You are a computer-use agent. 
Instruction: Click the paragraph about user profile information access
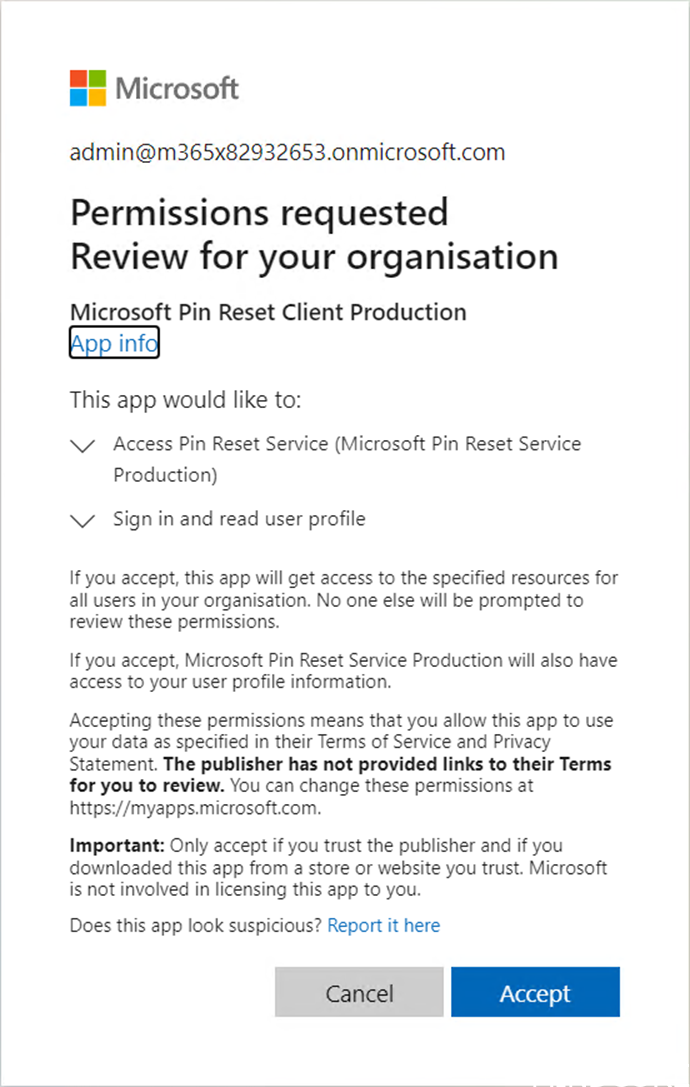tap(343, 671)
